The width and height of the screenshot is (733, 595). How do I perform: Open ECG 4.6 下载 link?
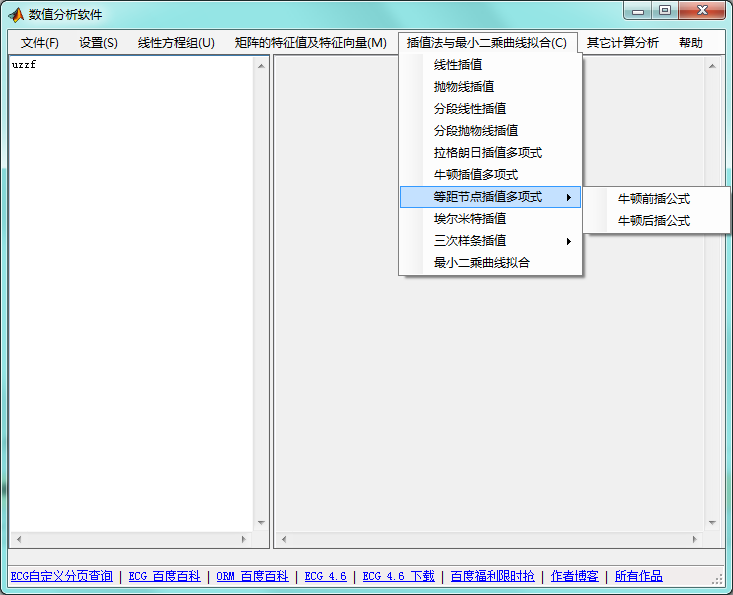point(399,576)
